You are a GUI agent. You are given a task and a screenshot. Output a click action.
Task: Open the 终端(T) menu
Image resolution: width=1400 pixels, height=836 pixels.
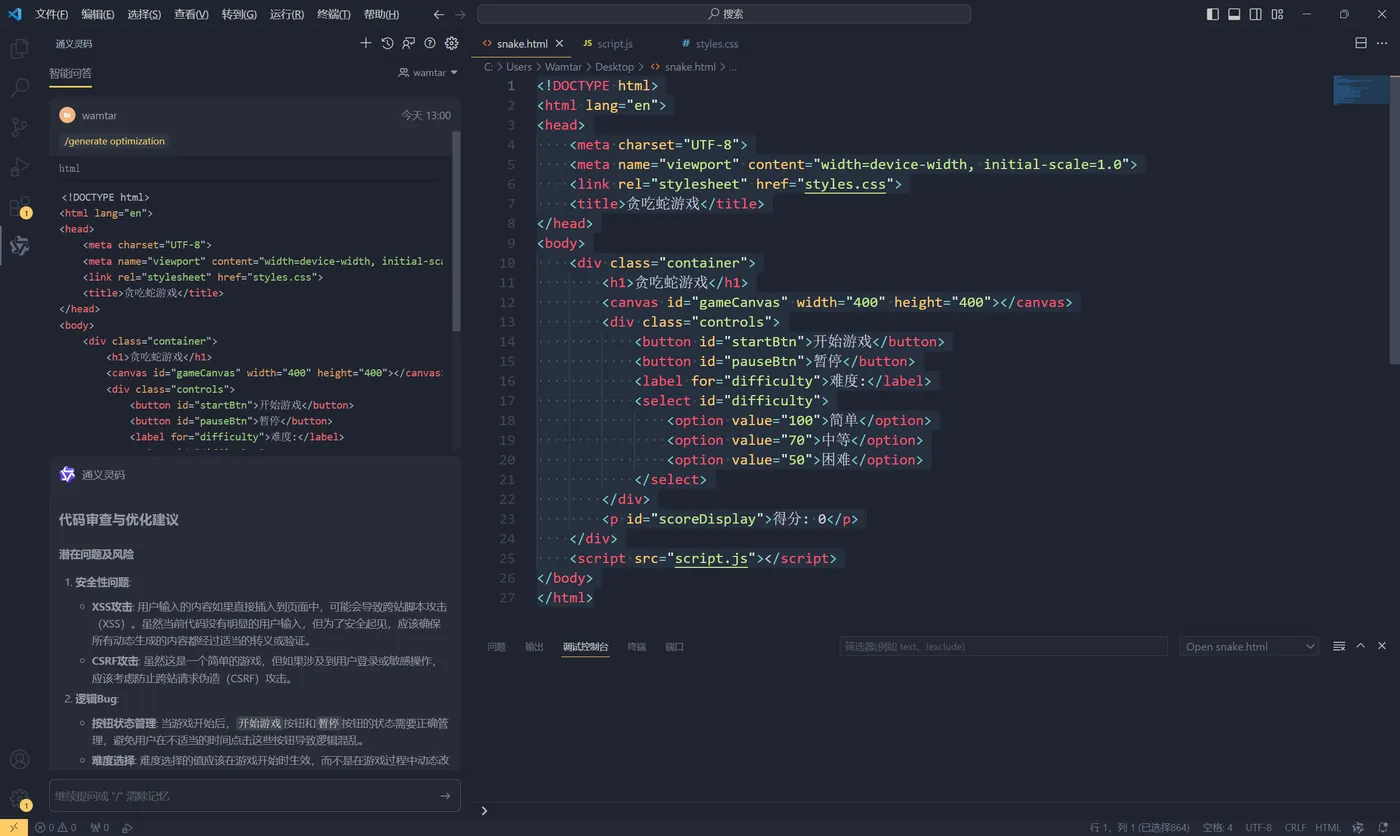[x=334, y=14]
